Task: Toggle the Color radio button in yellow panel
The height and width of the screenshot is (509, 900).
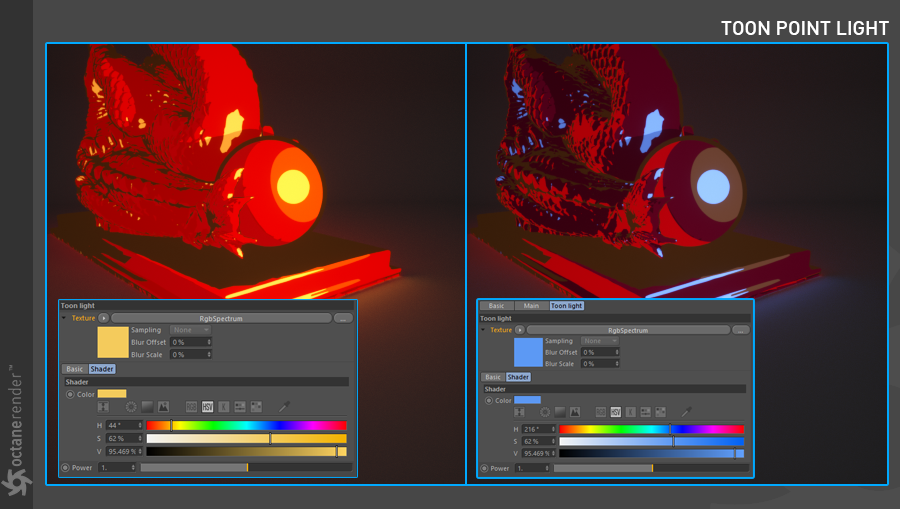Action: [70, 394]
